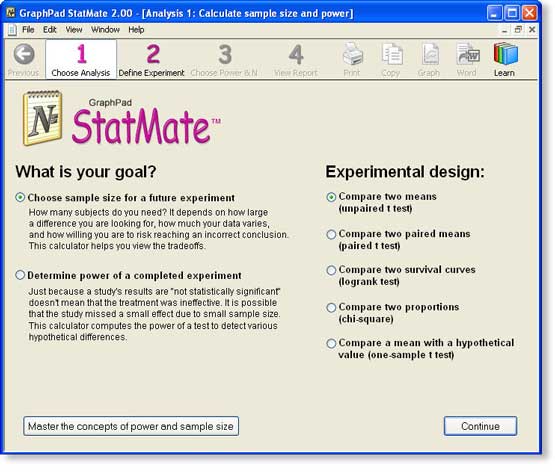Click the Word export icon
Screen dimensions: 555x472
tap(468, 54)
